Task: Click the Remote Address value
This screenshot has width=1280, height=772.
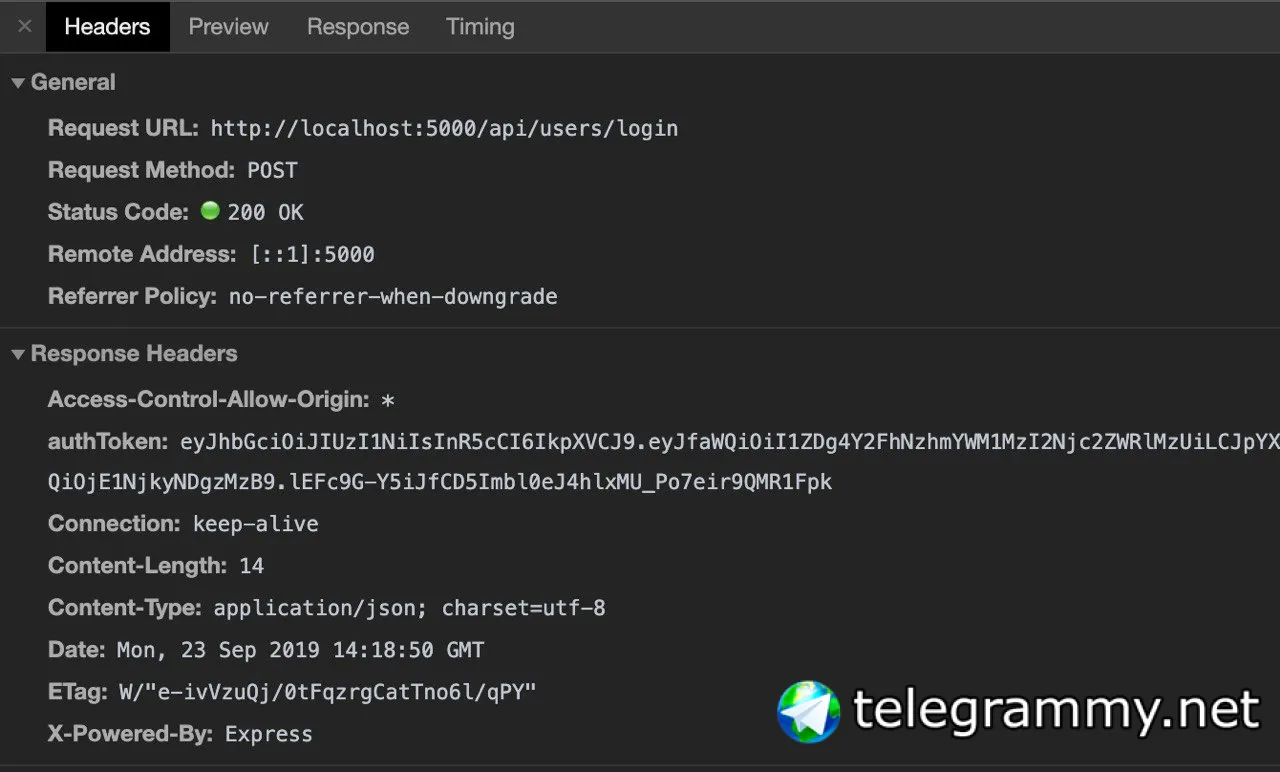Action: [312, 254]
